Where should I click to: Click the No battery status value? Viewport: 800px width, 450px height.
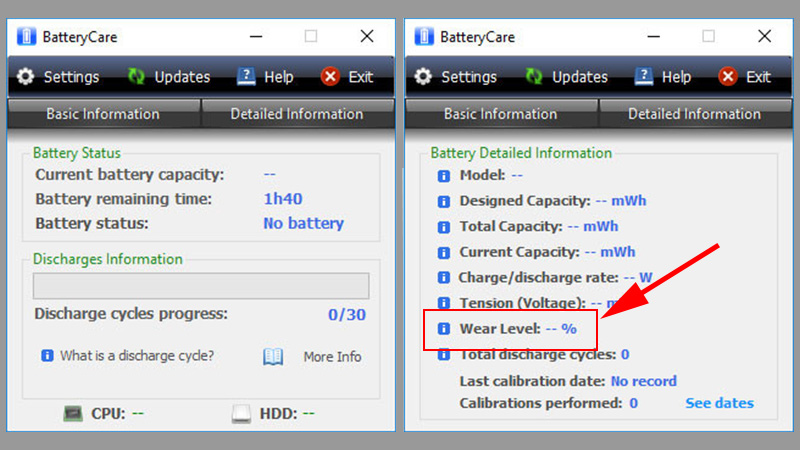click(304, 223)
